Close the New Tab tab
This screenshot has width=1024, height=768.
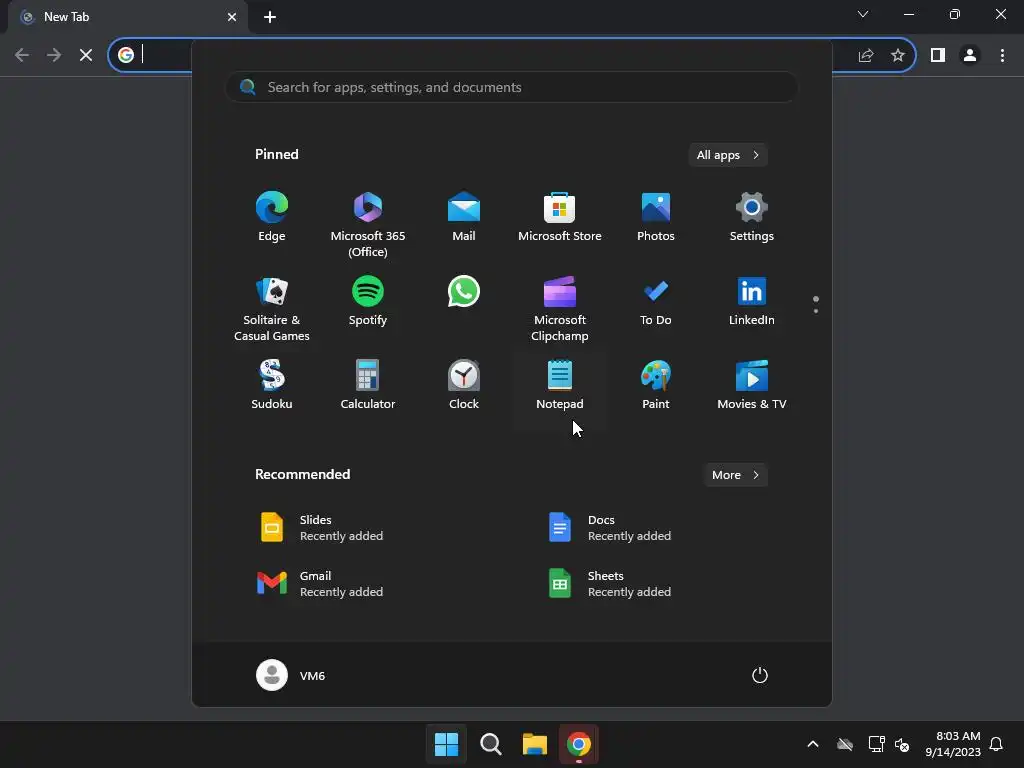(x=232, y=17)
